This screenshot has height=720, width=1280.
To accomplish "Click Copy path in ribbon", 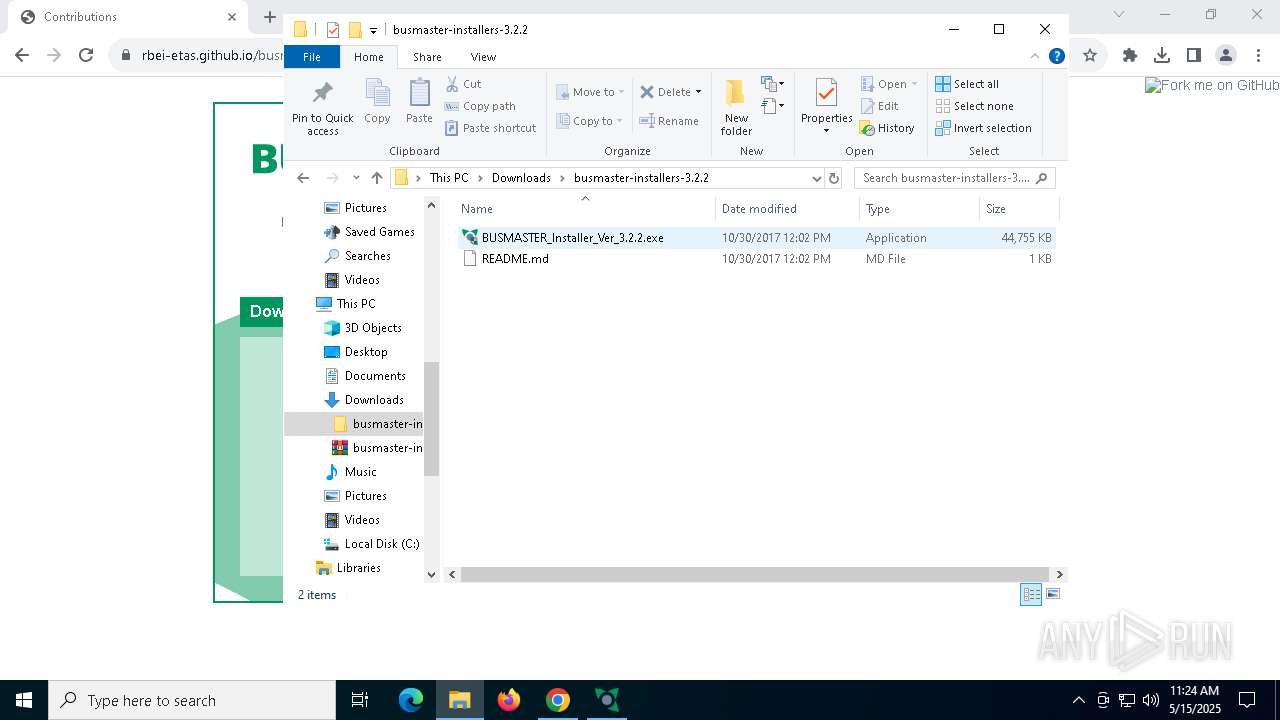I will click(480, 106).
